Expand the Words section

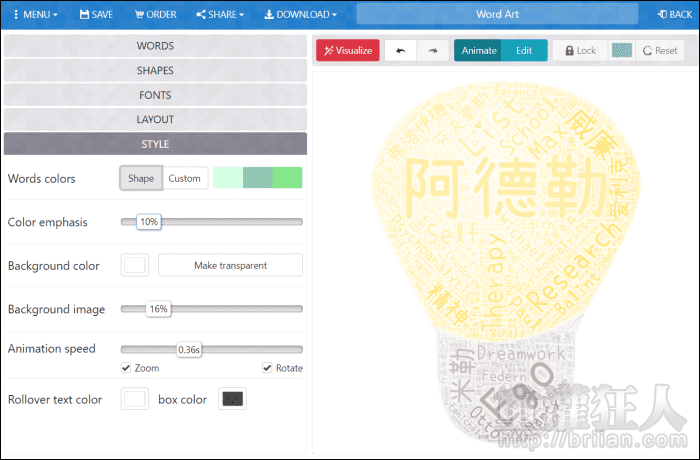(x=155, y=46)
